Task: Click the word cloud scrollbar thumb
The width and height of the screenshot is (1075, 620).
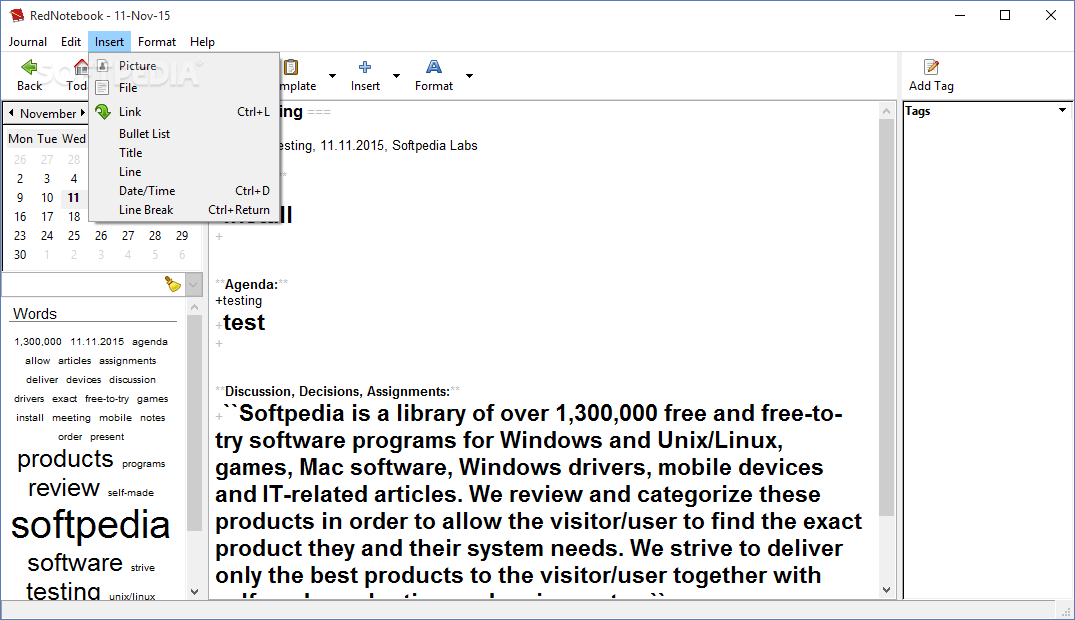Action: tap(194, 422)
